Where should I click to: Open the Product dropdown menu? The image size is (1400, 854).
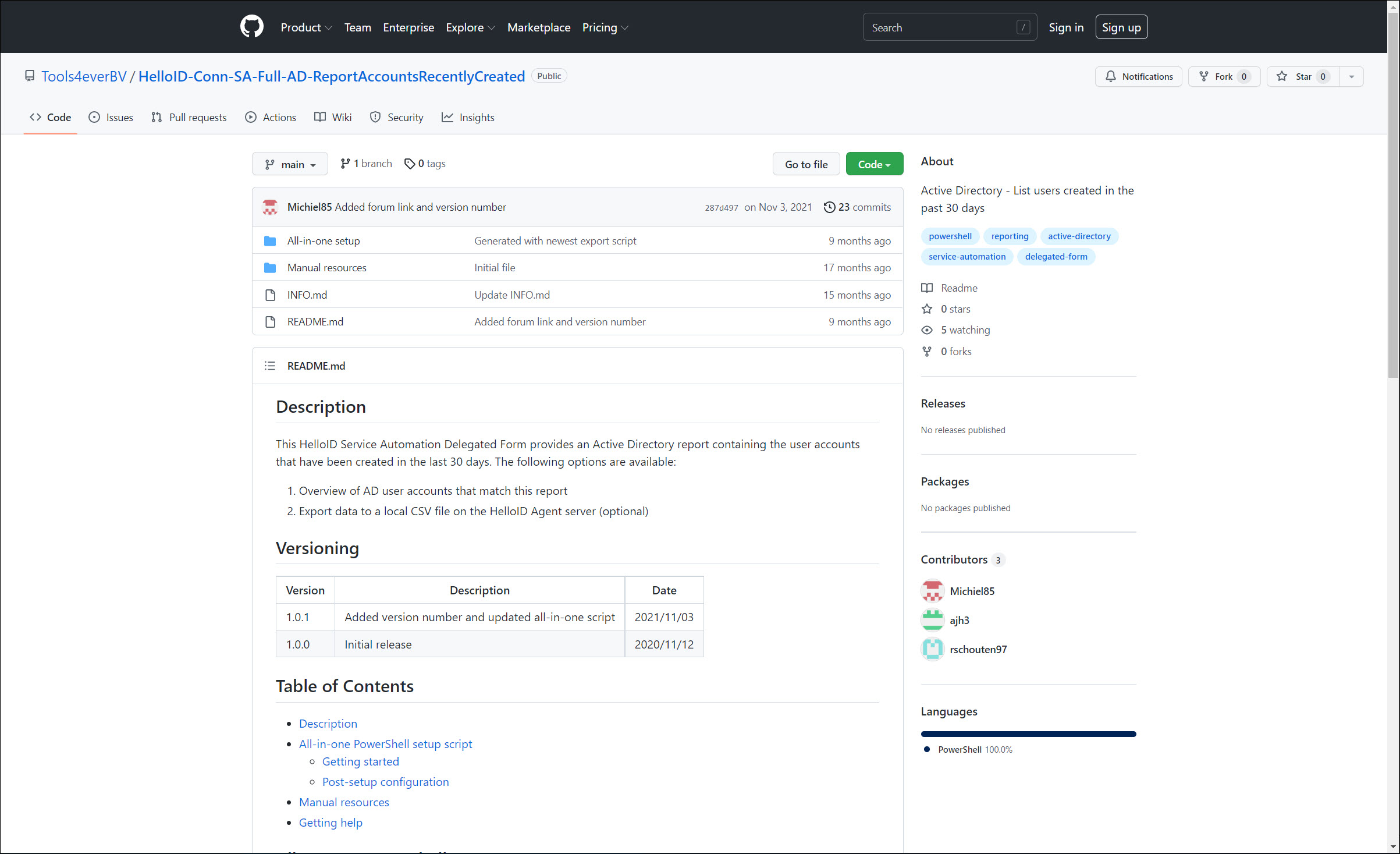[306, 27]
